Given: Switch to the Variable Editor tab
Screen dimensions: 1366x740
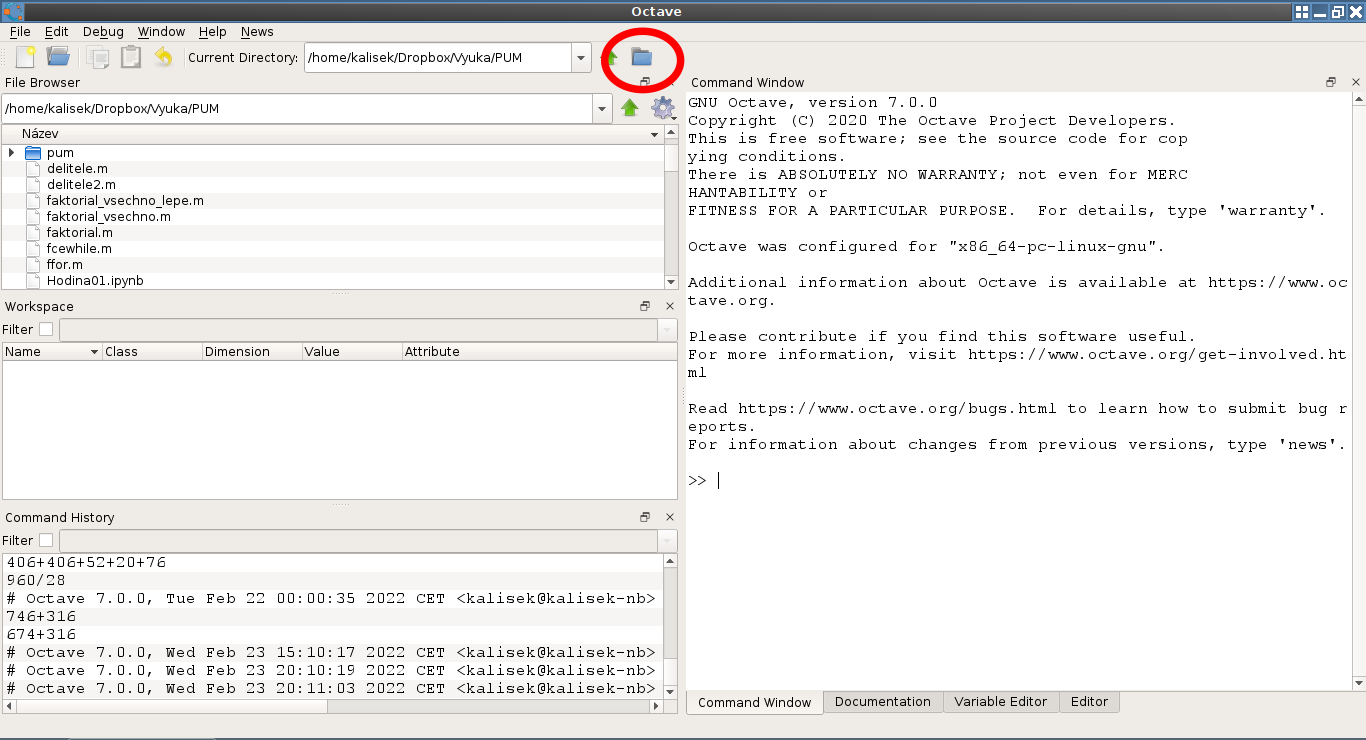Looking at the screenshot, I should (1000, 702).
